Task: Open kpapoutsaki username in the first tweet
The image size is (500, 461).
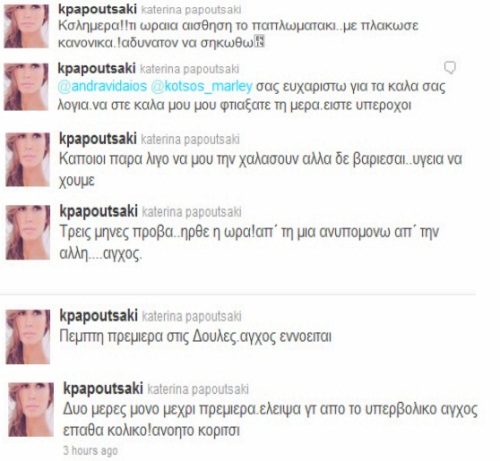Action: point(97,9)
